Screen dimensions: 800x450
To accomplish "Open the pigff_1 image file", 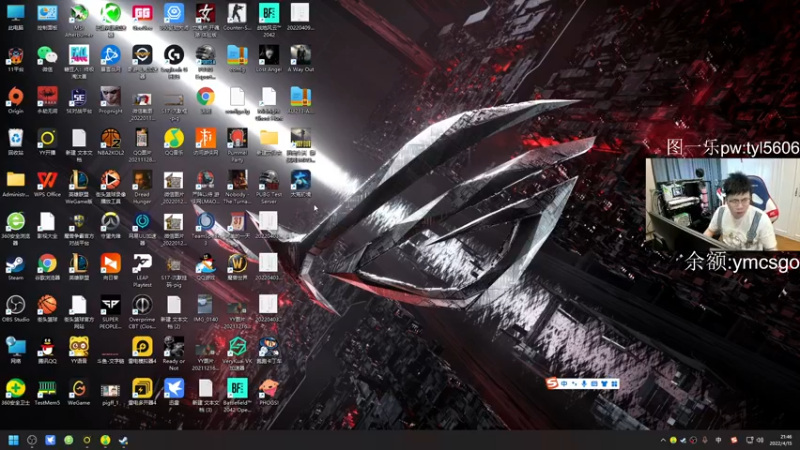I will coord(110,393).
